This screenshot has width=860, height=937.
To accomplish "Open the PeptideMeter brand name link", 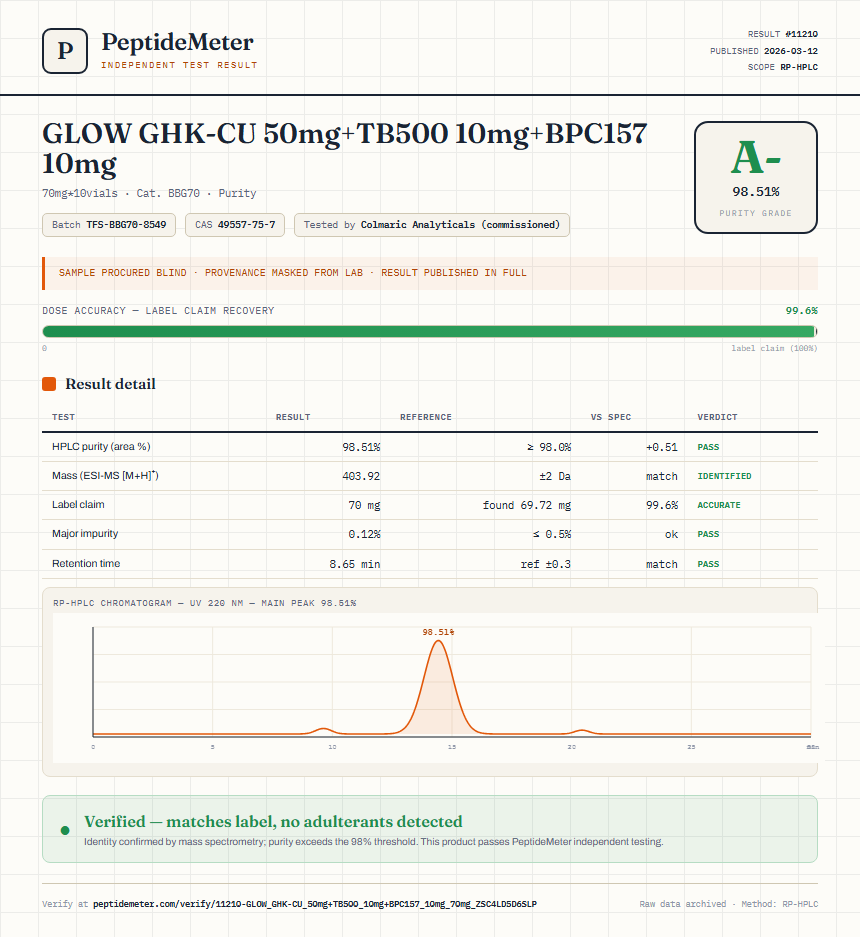I will click(177, 42).
